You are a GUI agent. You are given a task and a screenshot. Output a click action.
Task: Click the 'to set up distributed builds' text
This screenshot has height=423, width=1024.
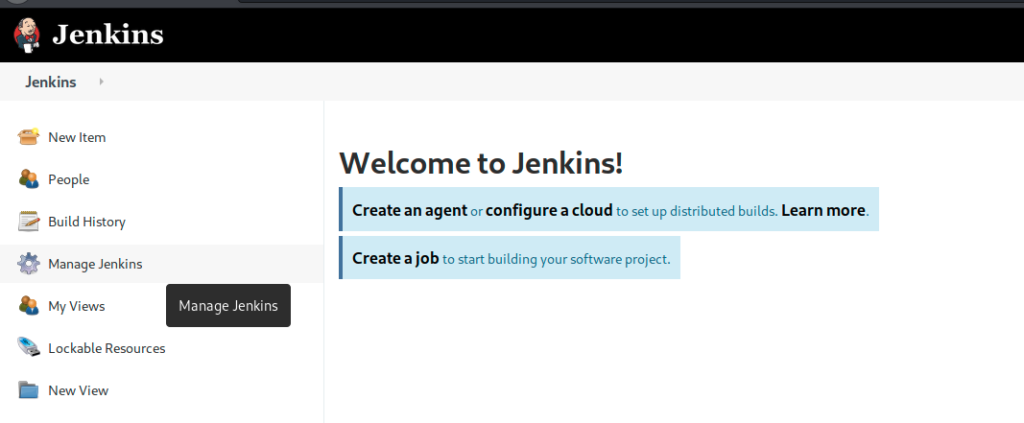[x=697, y=211]
